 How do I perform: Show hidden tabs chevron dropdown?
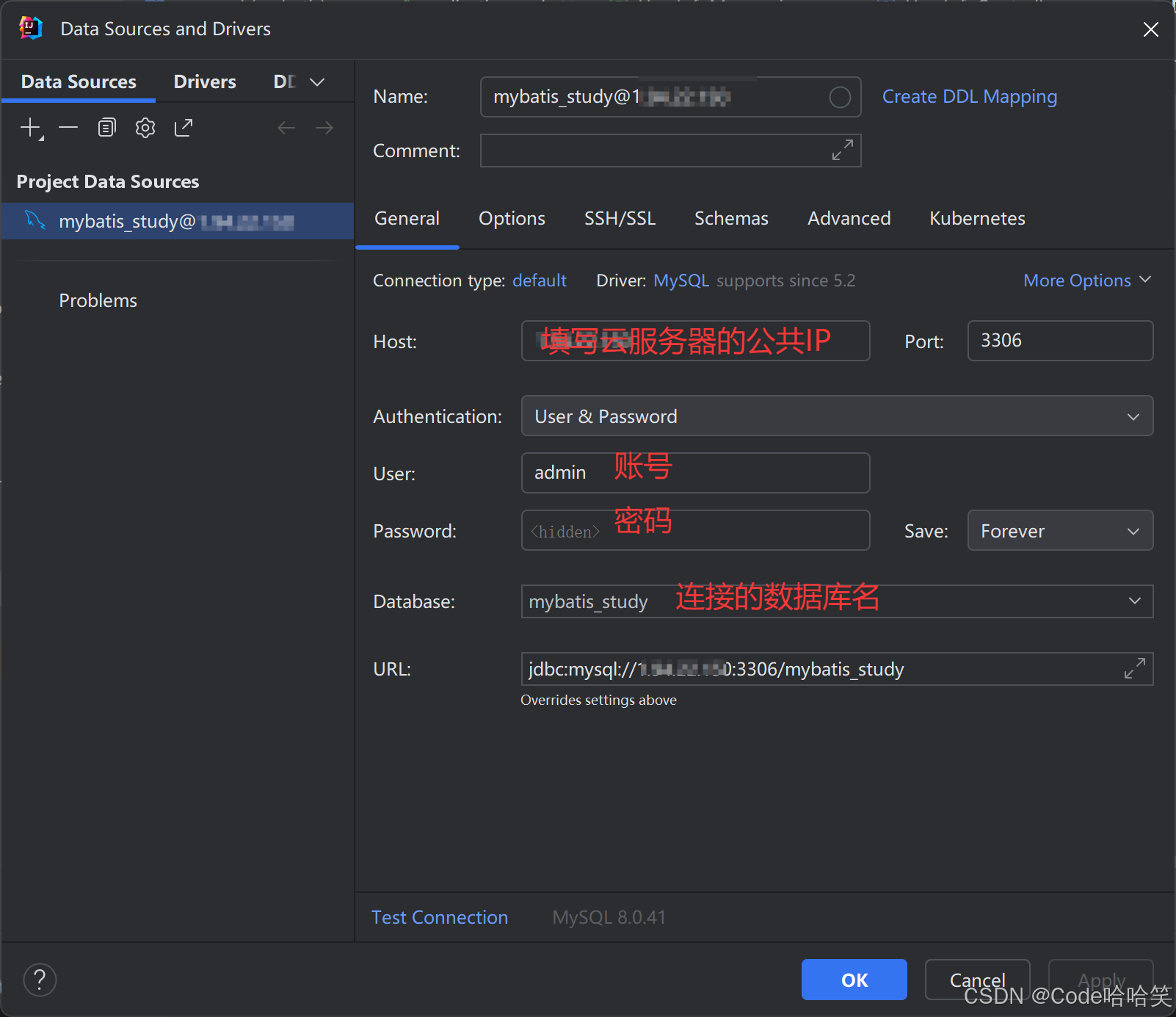point(317,82)
